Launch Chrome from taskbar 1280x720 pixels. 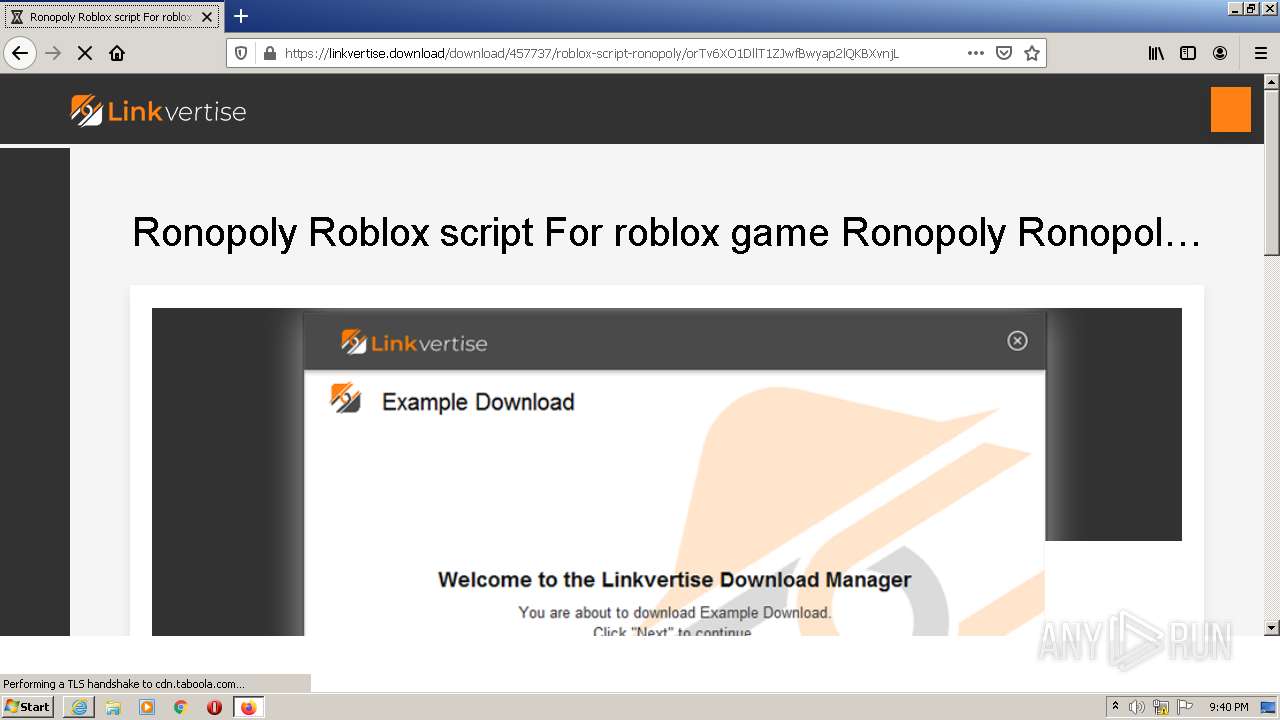point(181,707)
